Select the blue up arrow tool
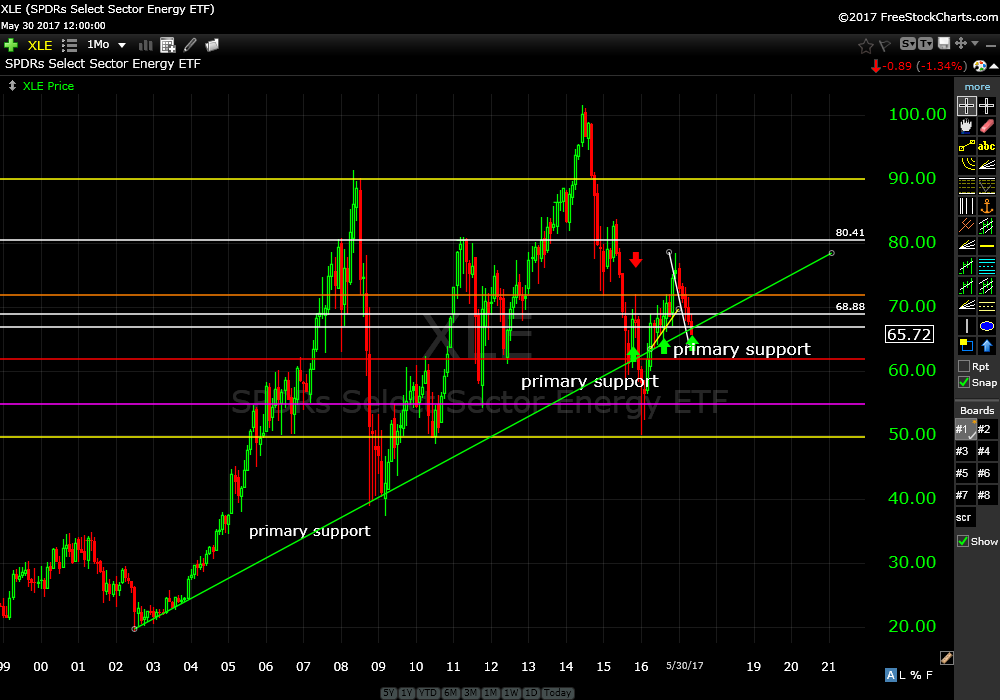Image resolution: width=1000 pixels, height=700 pixels. [x=987, y=346]
